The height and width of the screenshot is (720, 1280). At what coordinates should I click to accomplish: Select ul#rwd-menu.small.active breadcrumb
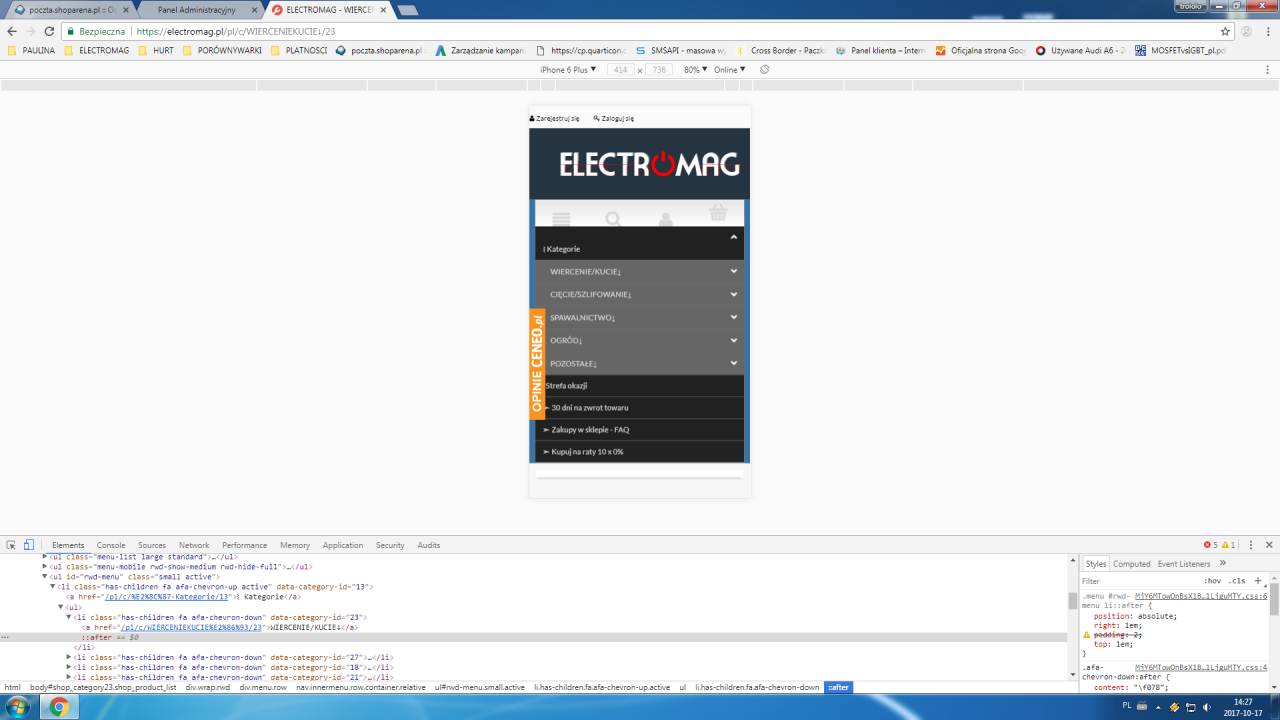(x=477, y=687)
